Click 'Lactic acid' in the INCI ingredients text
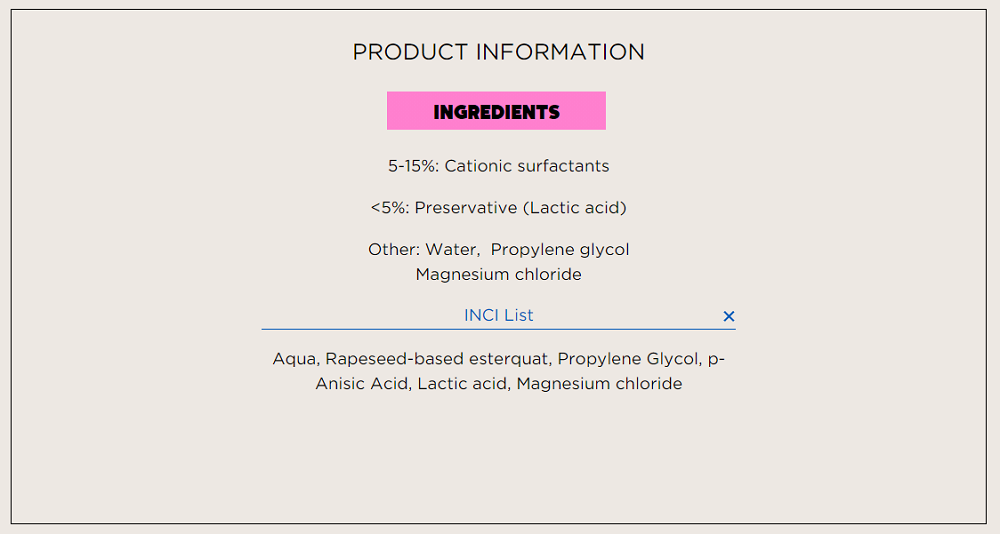The width and height of the screenshot is (1000, 534). click(x=464, y=383)
